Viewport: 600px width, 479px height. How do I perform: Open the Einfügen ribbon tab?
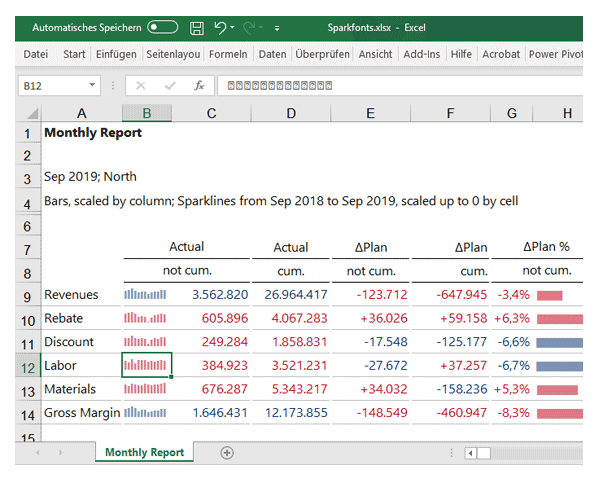click(x=116, y=54)
